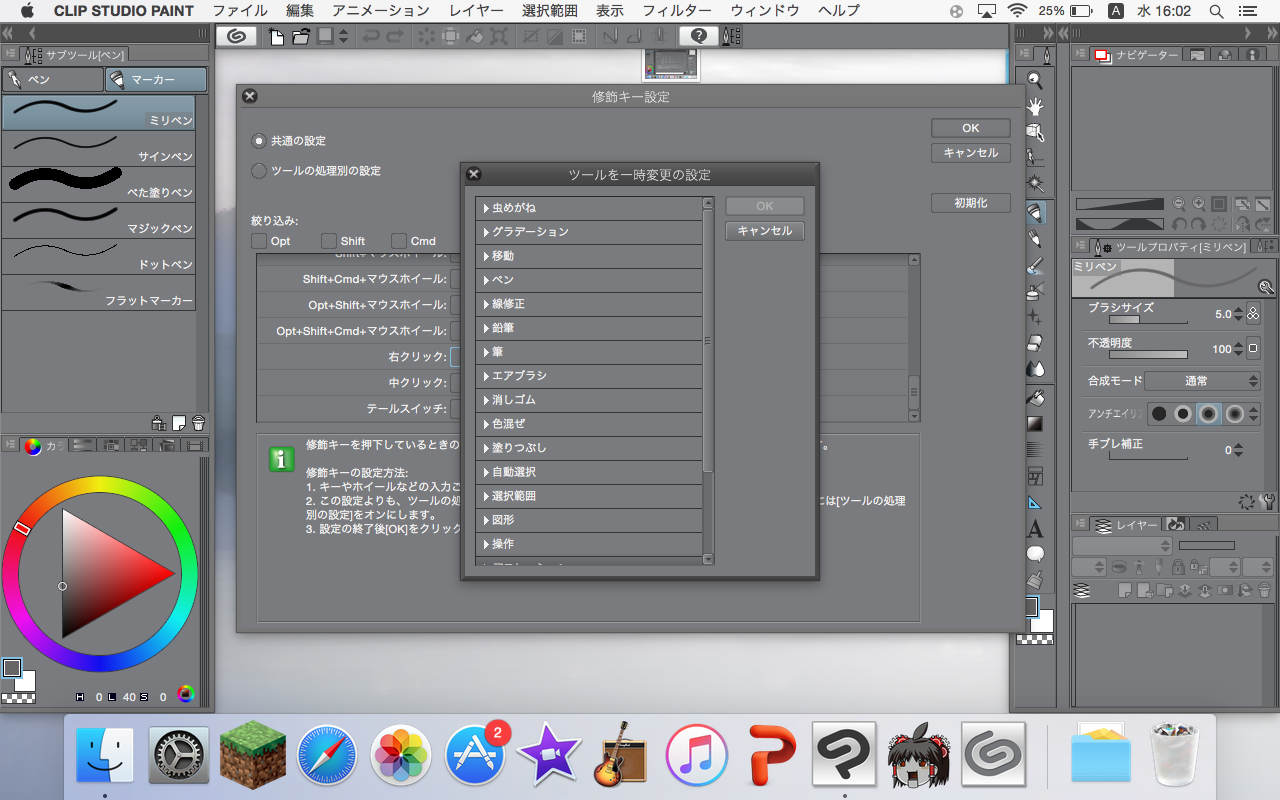The width and height of the screenshot is (1280, 800).
Task: Select the 共通の設定 radio button
Action: point(259,141)
